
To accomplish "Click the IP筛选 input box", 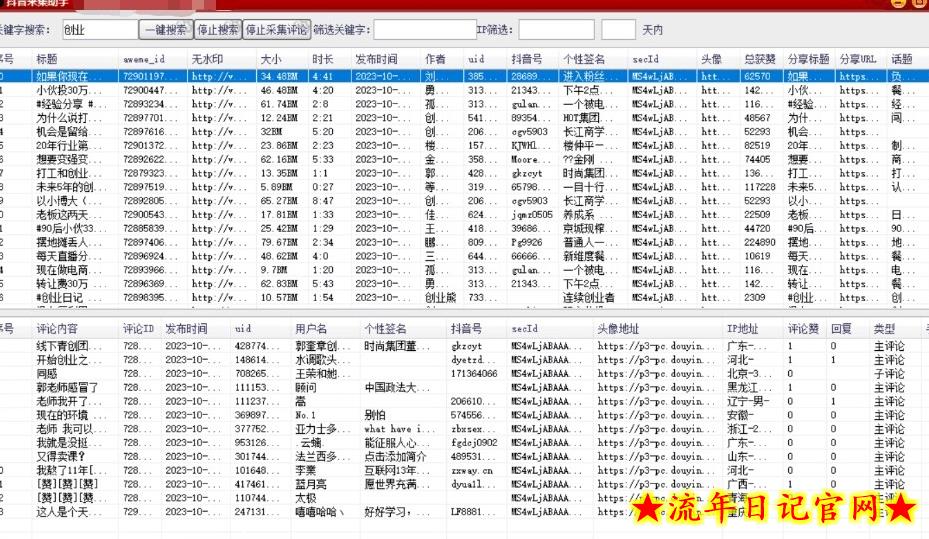I will tap(556, 30).
